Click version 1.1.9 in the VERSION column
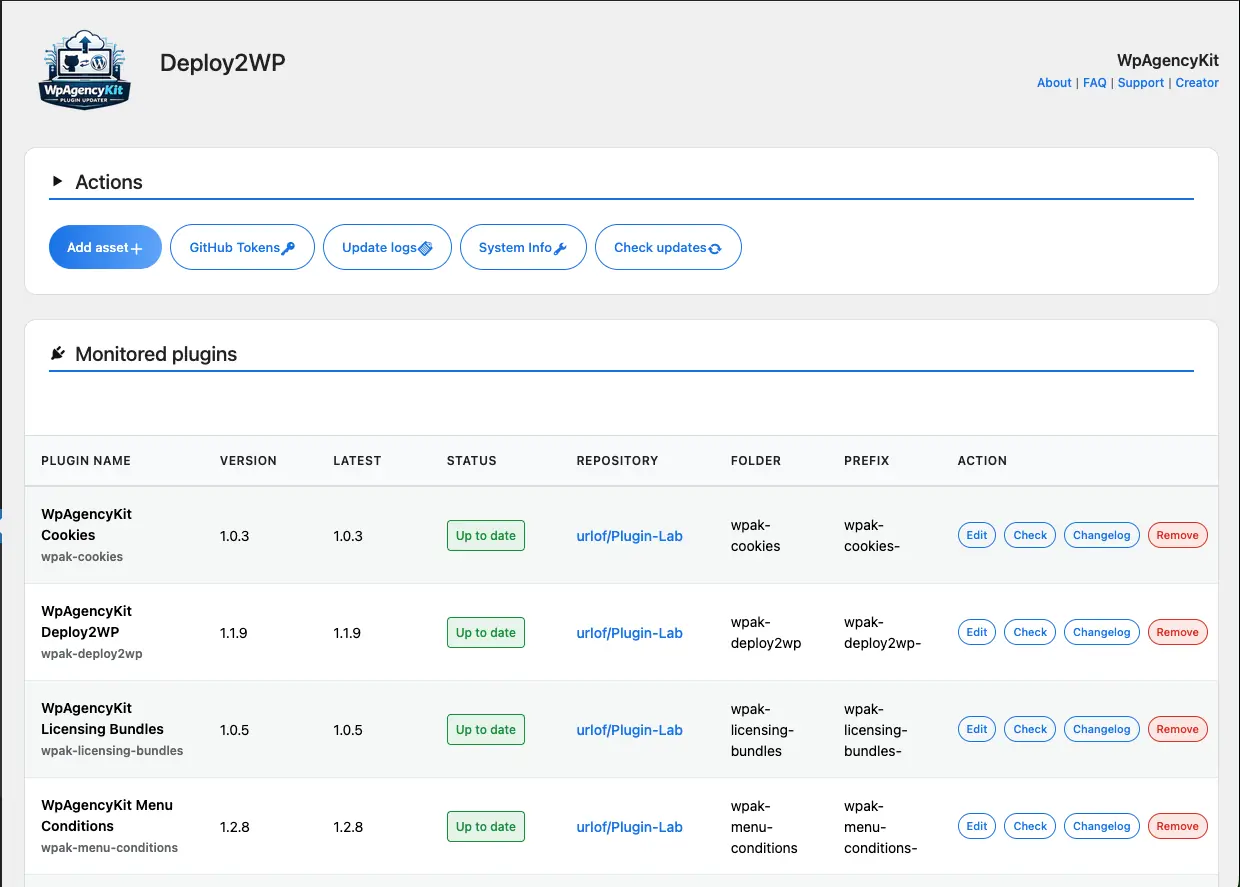Screen dimensions: 1240x887 coord(234,633)
